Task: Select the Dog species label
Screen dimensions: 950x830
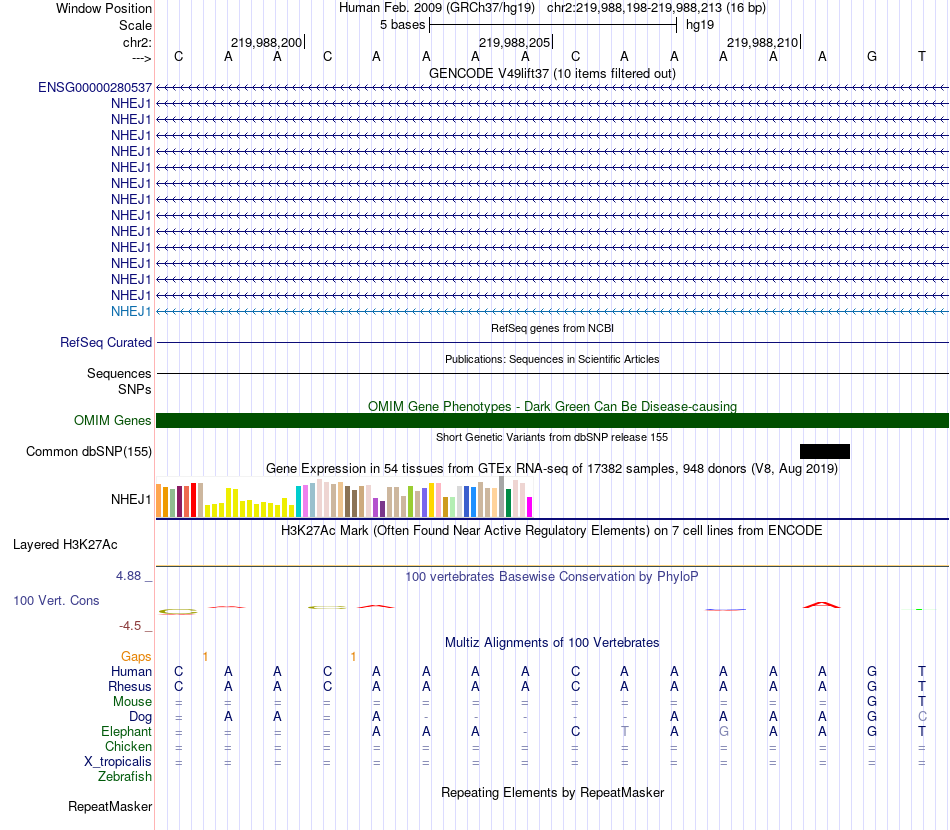Action: [x=140, y=717]
